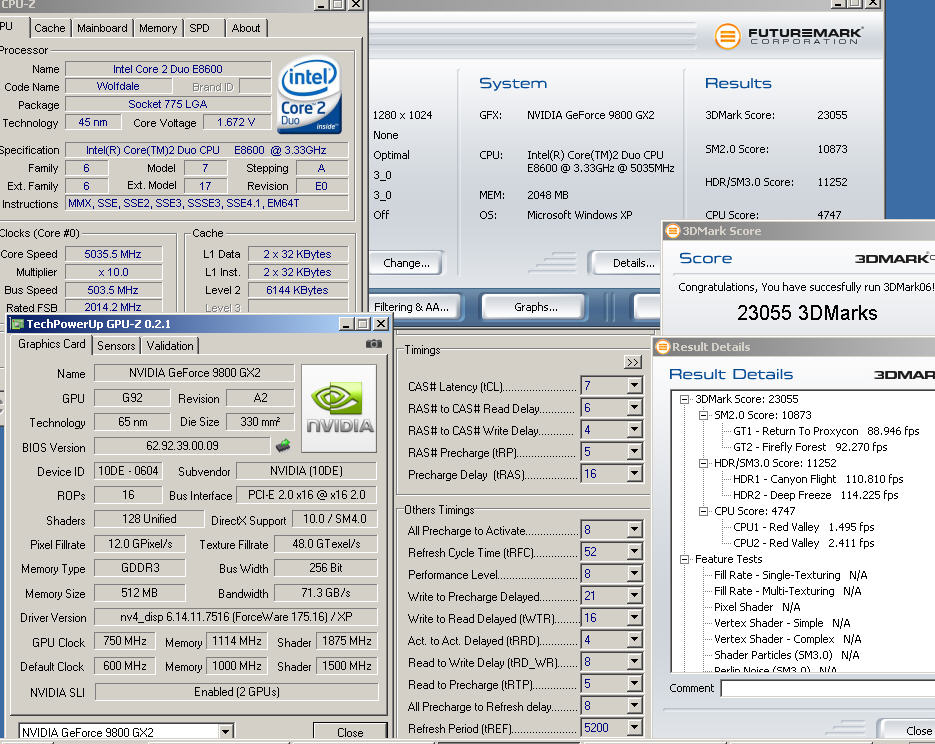The image size is (935, 744).
Task: Select Vertex Shader - Complex item
Action: click(x=787, y=639)
